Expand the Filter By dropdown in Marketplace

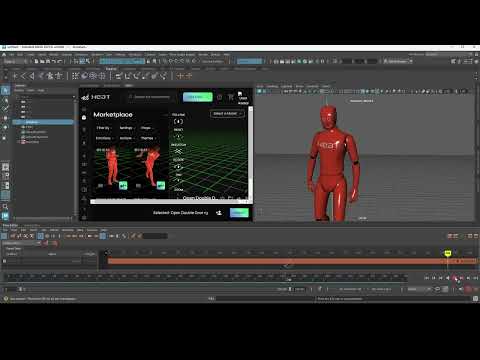(x=104, y=128)
